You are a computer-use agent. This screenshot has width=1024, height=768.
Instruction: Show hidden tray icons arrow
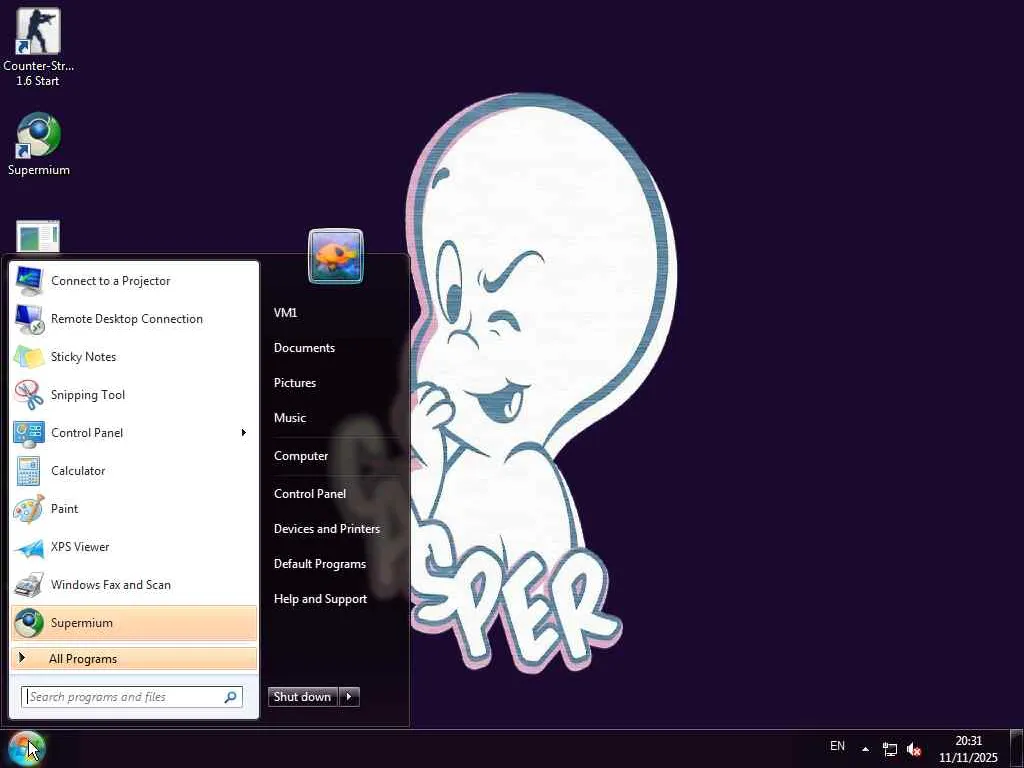[865, 749]
